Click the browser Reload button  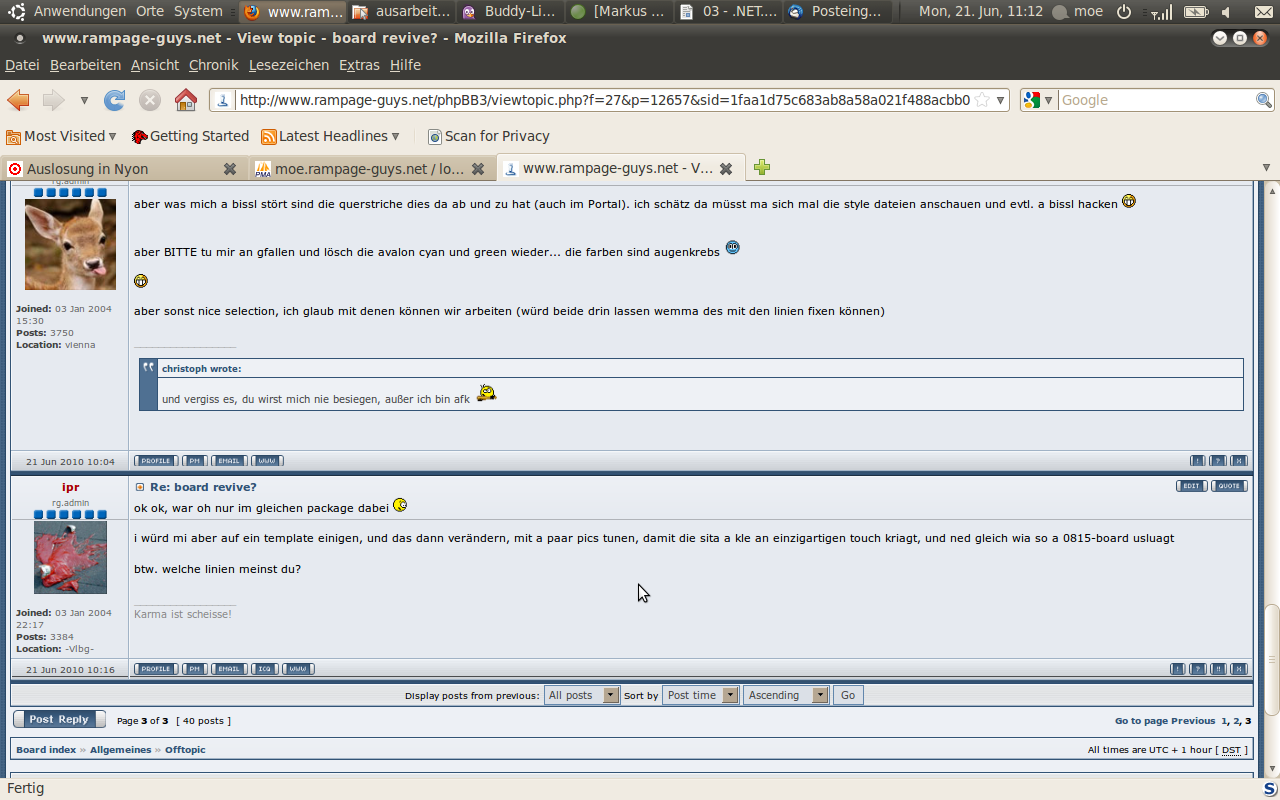tap(115, 100)
